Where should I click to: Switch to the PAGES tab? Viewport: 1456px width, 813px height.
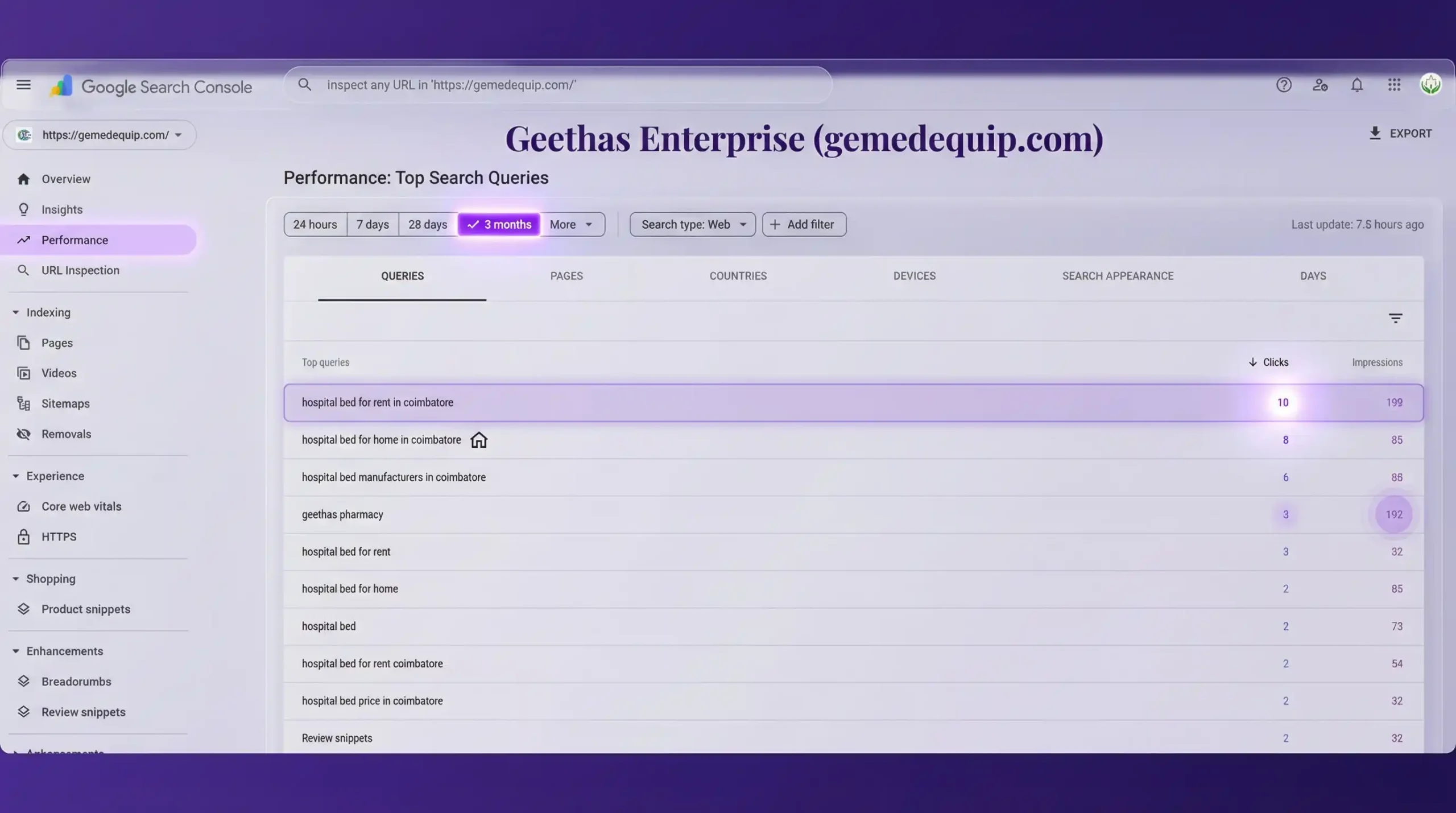566,276
